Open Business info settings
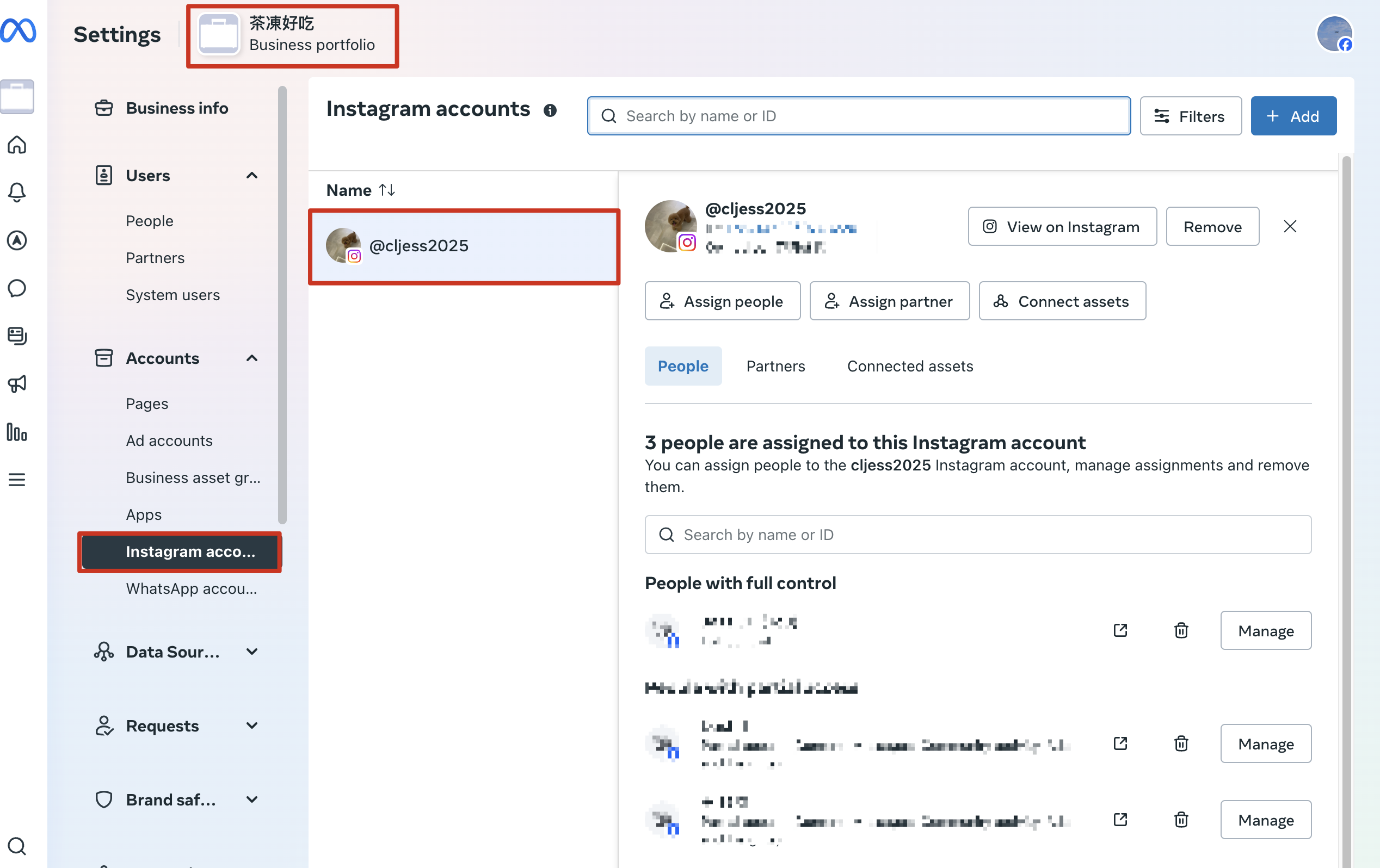The height and width of the screenshot is (868, 1380). pos(176,108)
